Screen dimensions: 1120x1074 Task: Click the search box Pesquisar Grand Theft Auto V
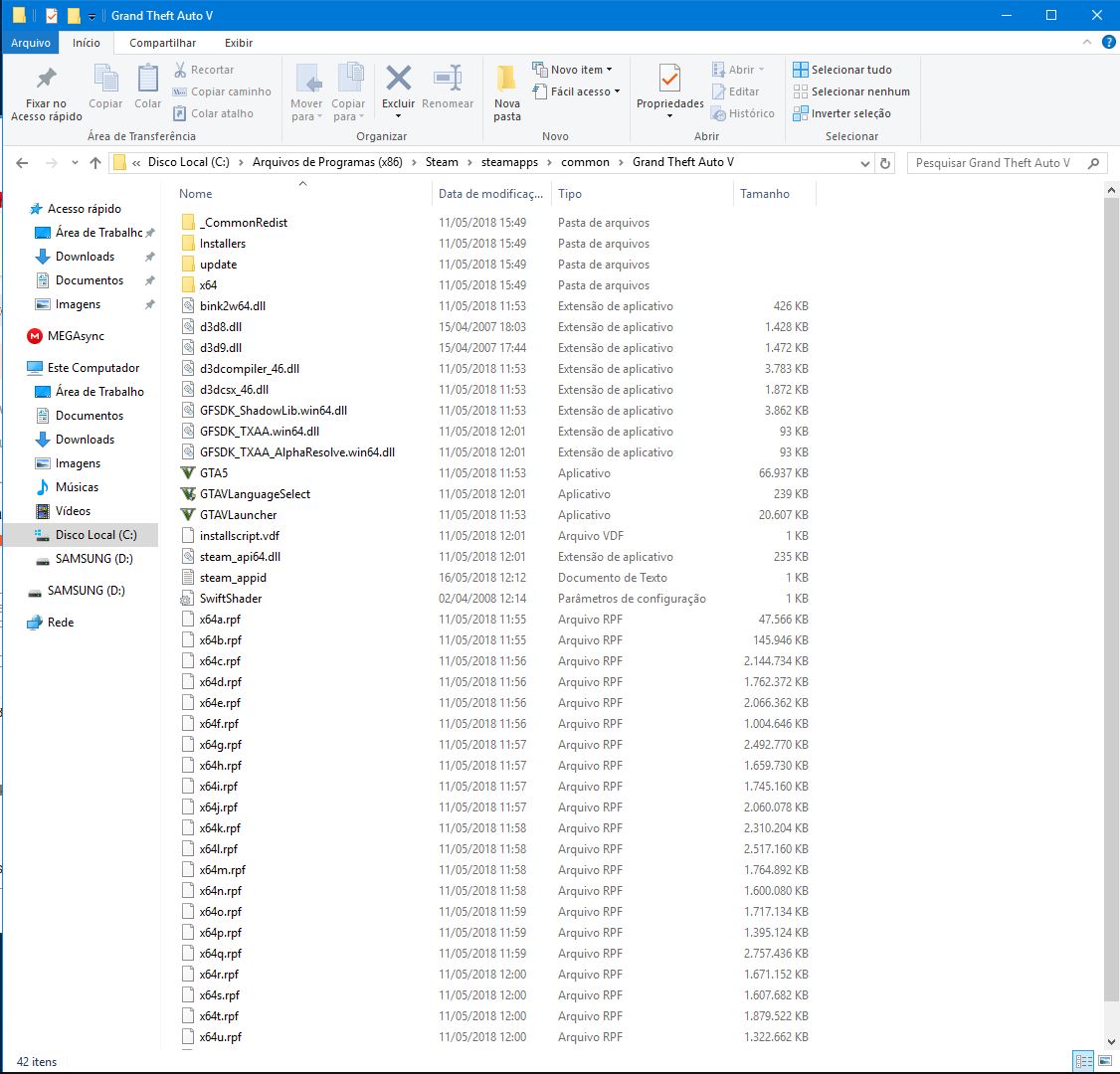click(1008, 163)
